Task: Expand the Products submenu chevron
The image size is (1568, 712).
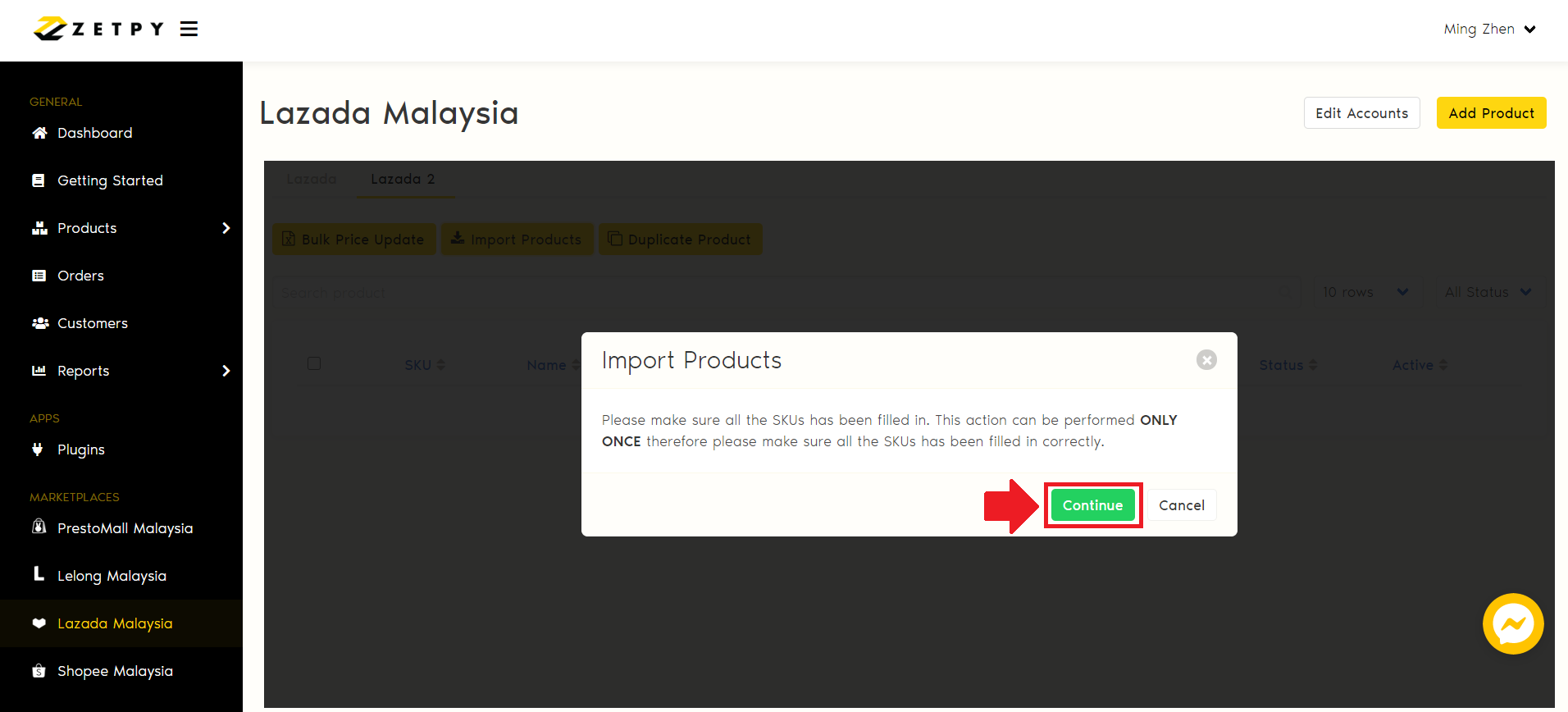Action: coord(226,228)
